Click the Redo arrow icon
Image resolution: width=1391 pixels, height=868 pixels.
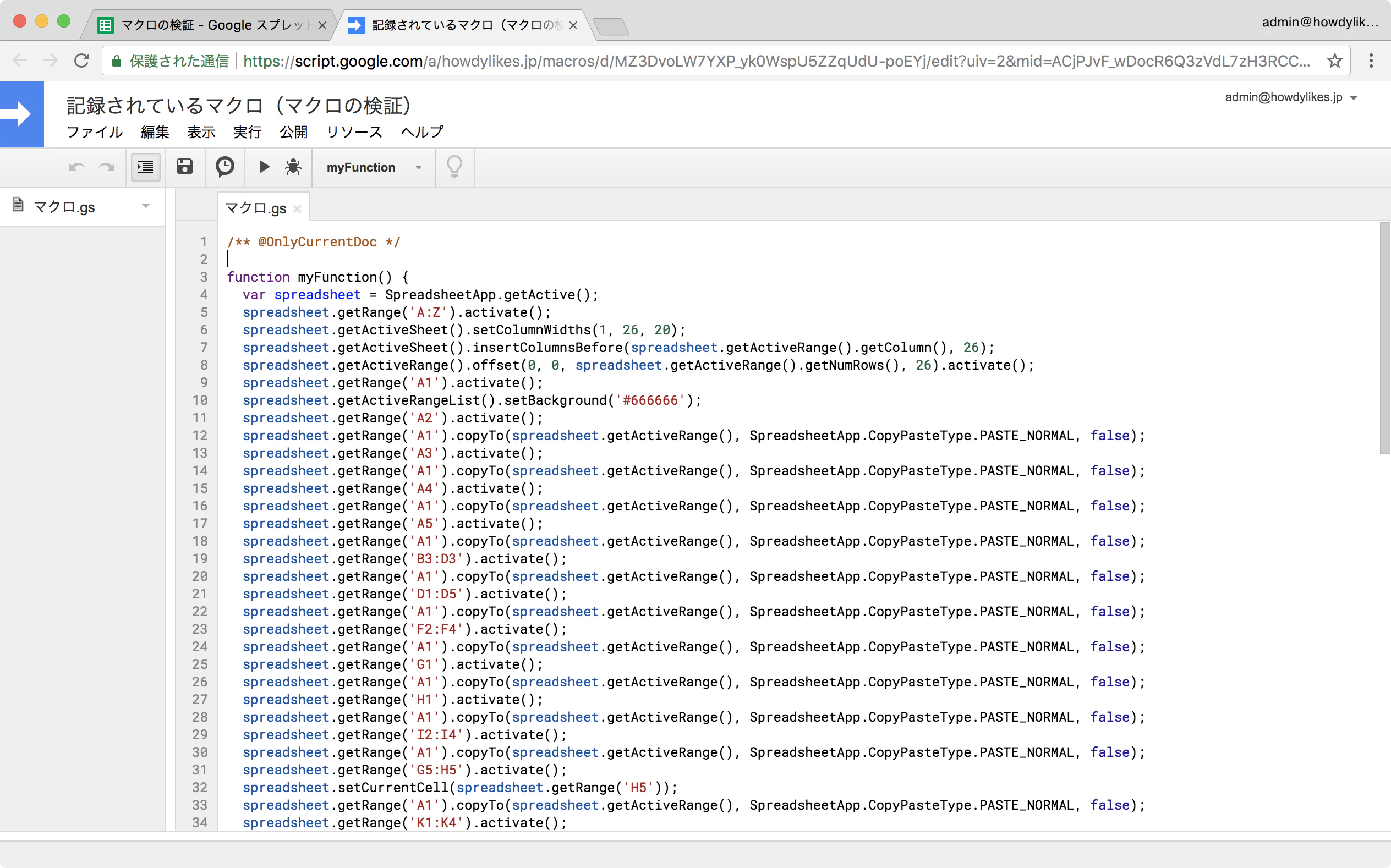(x=107, y=168)
